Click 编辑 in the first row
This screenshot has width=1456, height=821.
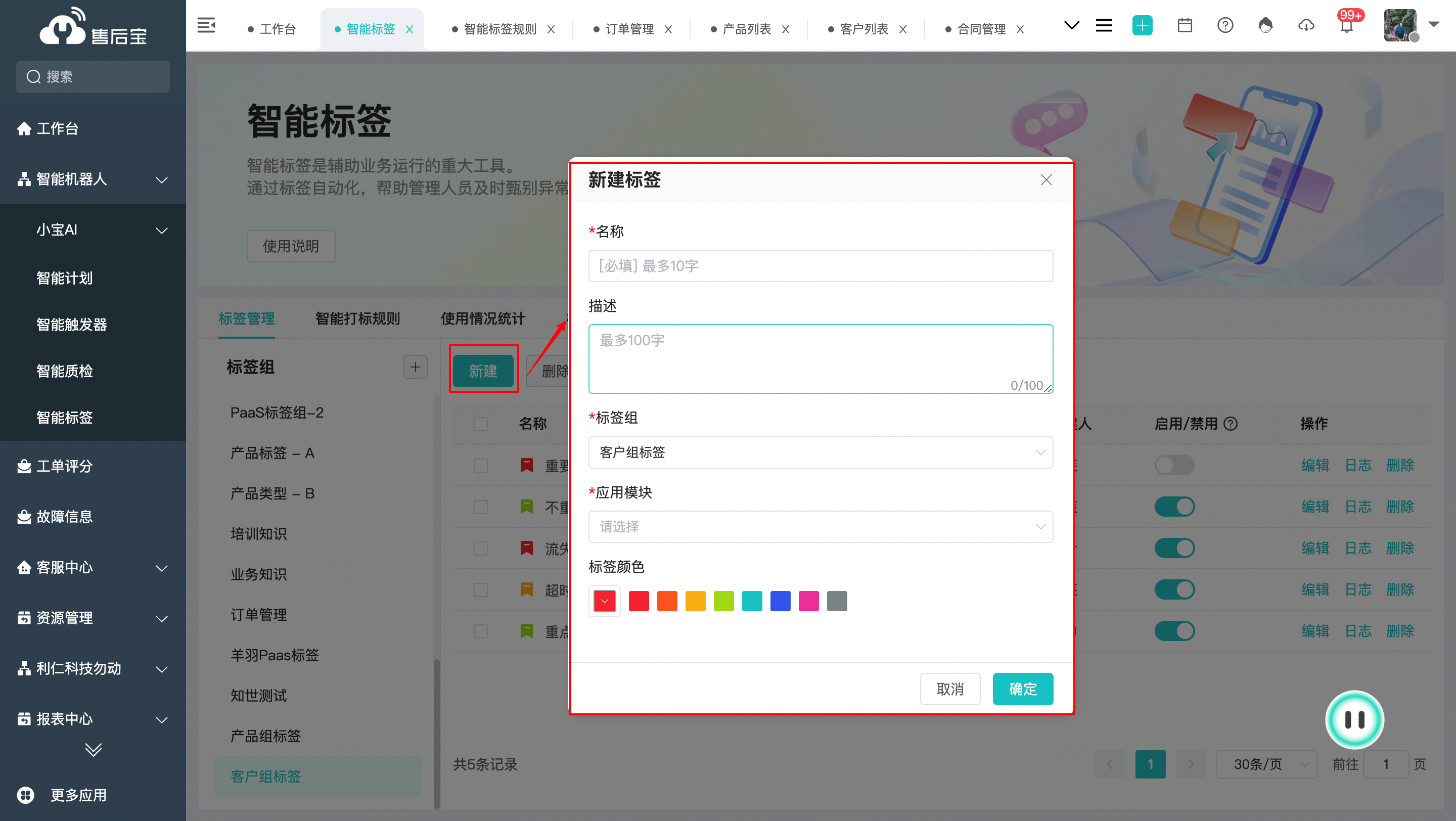point(1314,466)
